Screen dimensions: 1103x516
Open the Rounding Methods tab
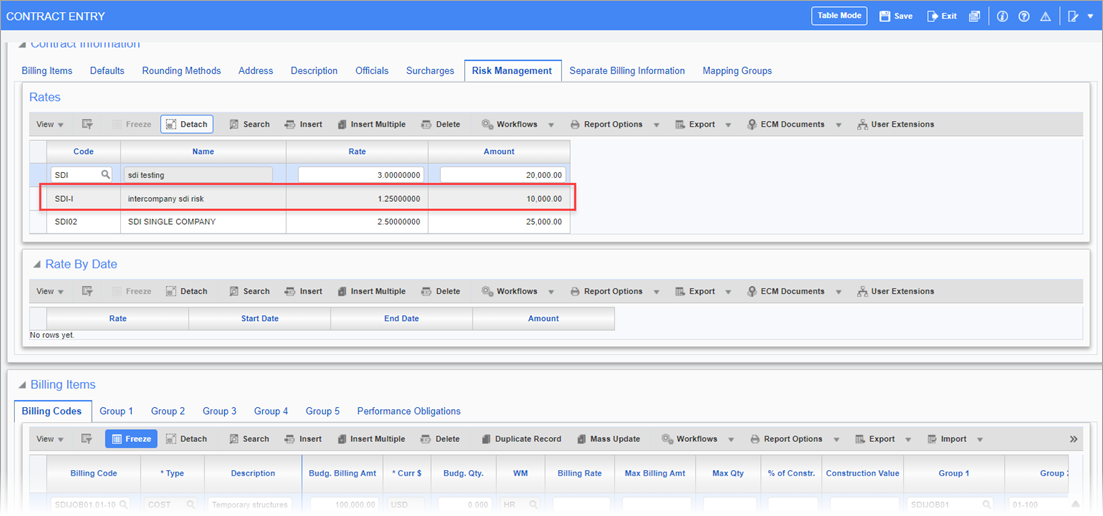coord(181,70)
